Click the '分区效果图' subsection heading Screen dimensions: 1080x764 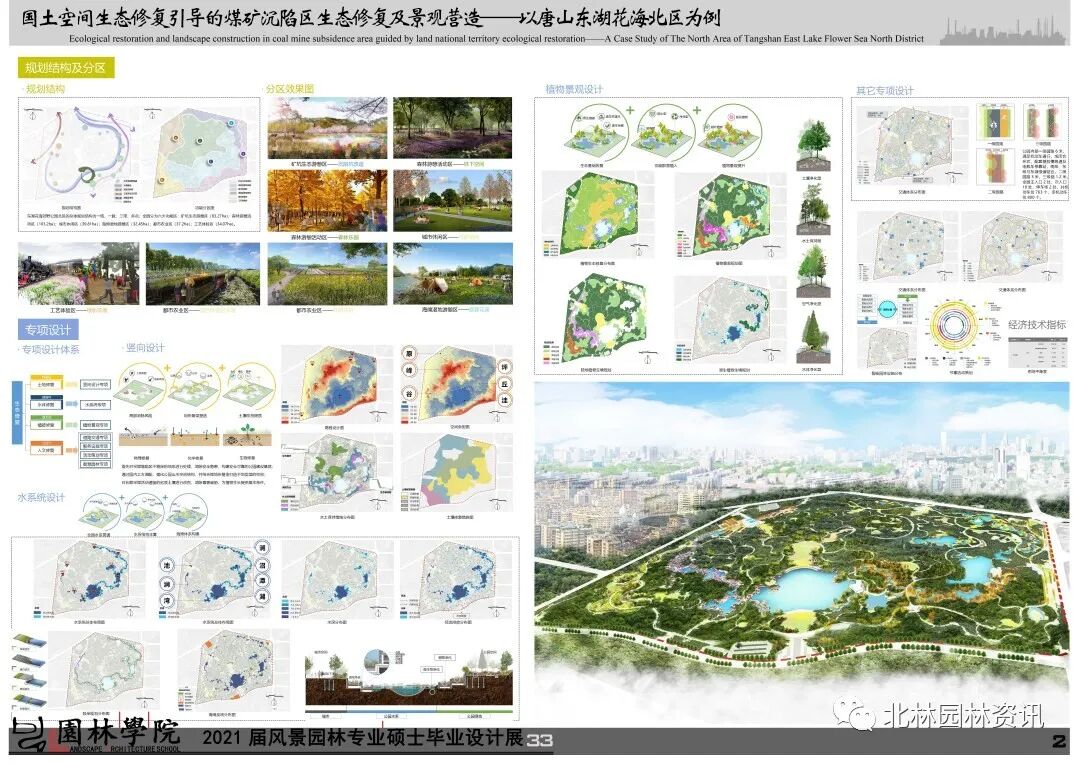[x=290, y=89]
